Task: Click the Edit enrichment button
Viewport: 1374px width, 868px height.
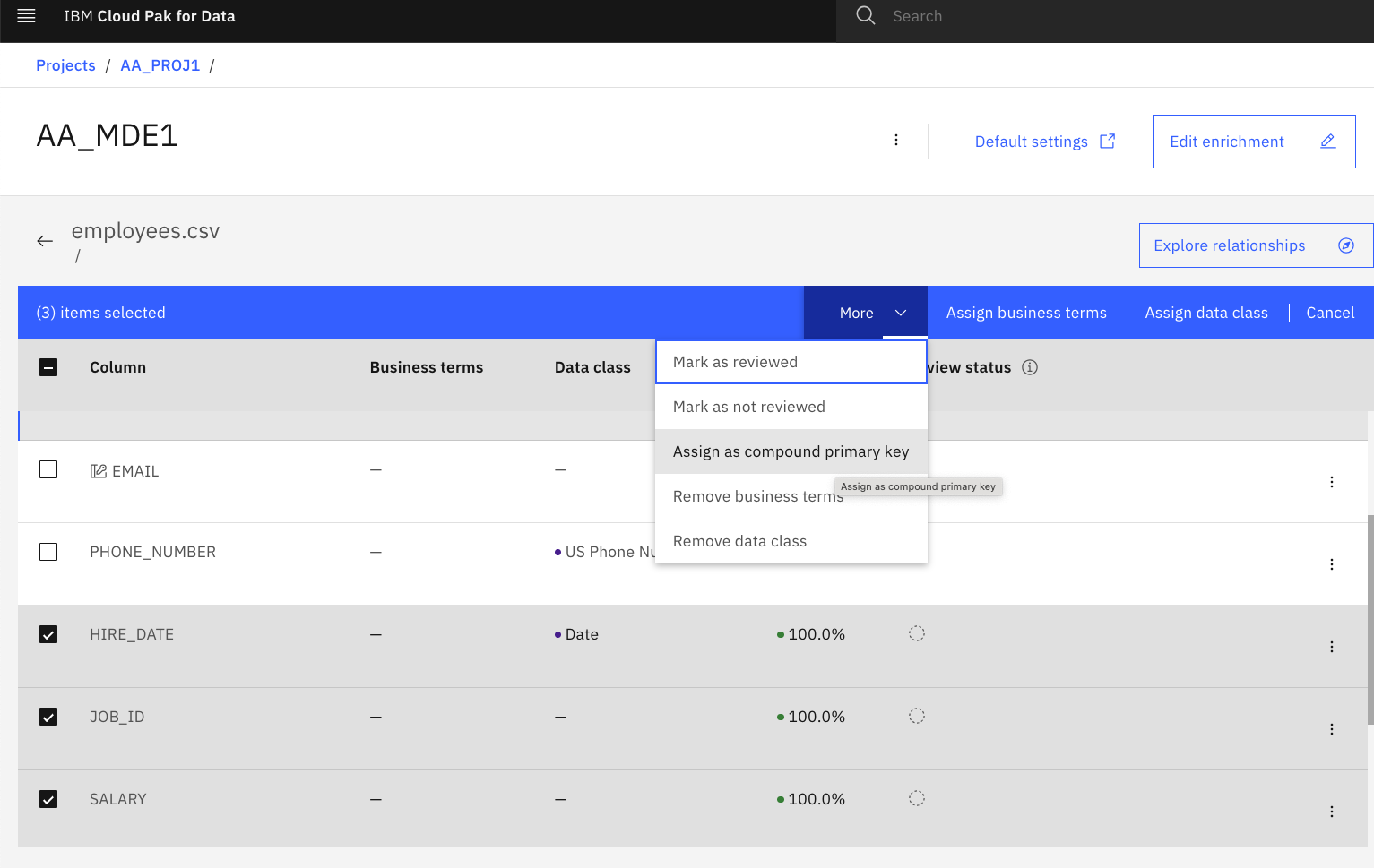Action: click(x=1253, y=142)
